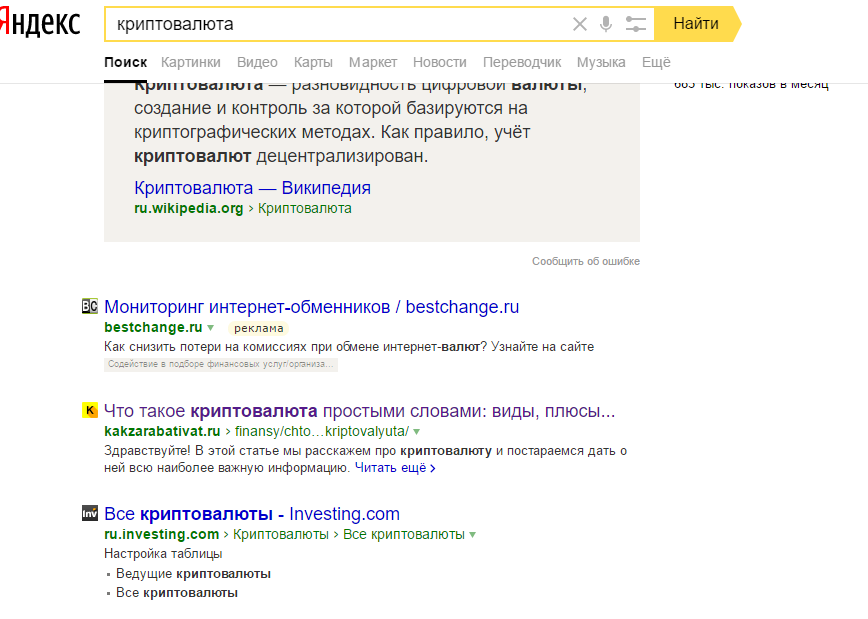Image resolution: width=868 pixels, height=619 pixels.
Task: Select the Поиск tab
Action: (x=126, y=62)
